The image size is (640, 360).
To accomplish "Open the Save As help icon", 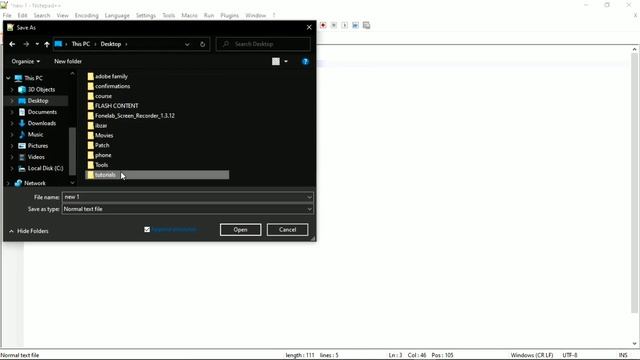I will [x=305, y=62].
